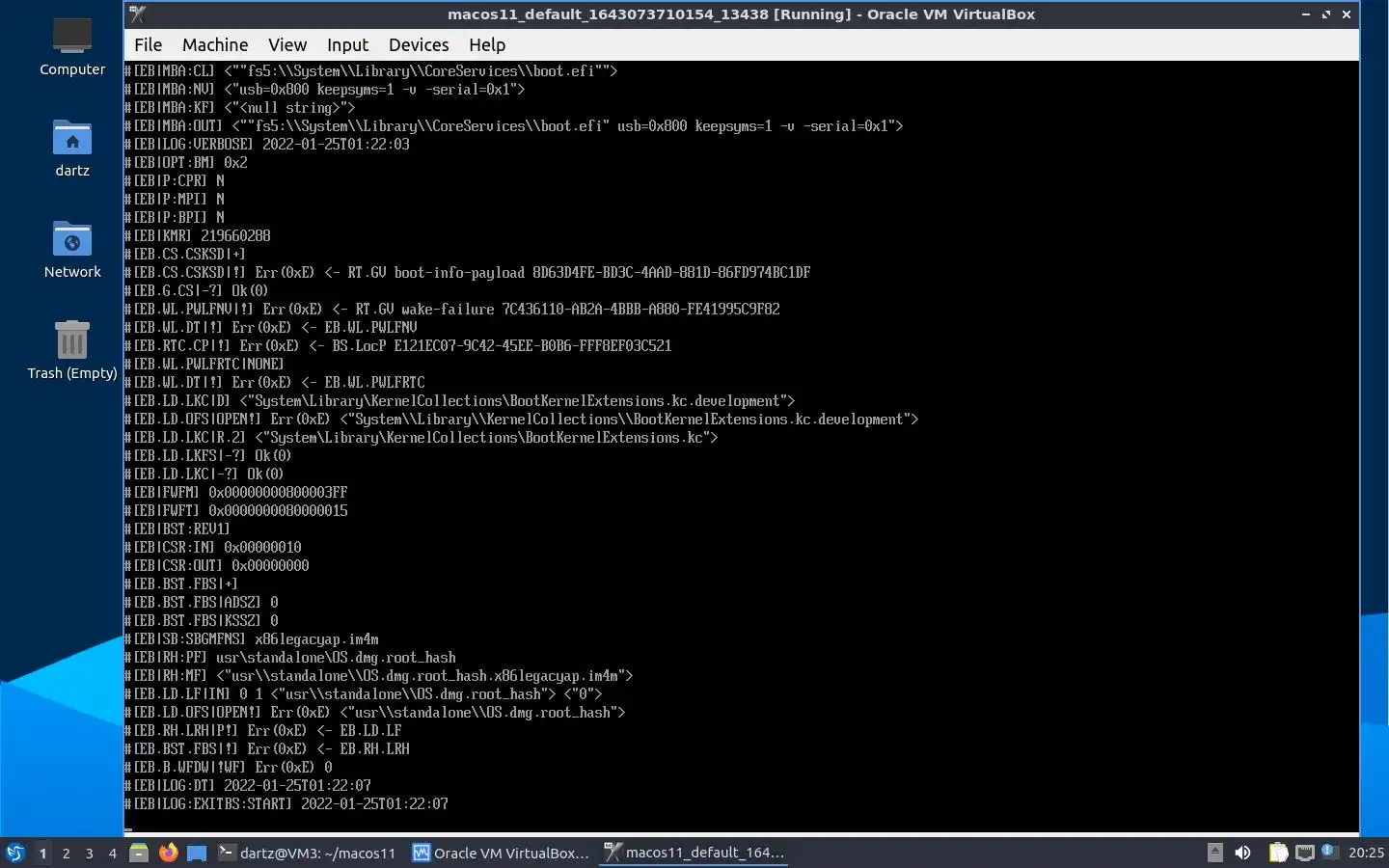Select the dartz home folder icon
1389x868 pixels.
[72, 148]
